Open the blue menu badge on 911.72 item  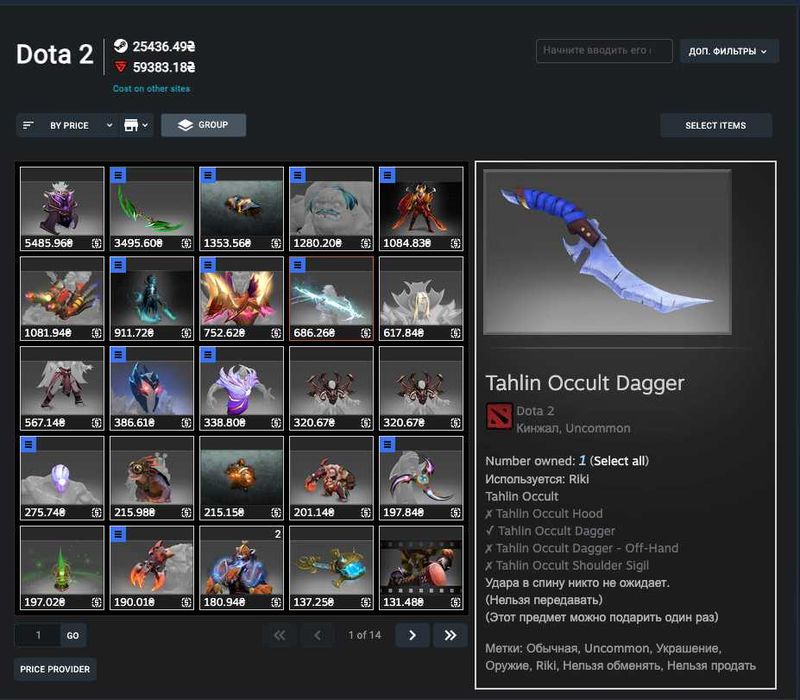(118, 265)
